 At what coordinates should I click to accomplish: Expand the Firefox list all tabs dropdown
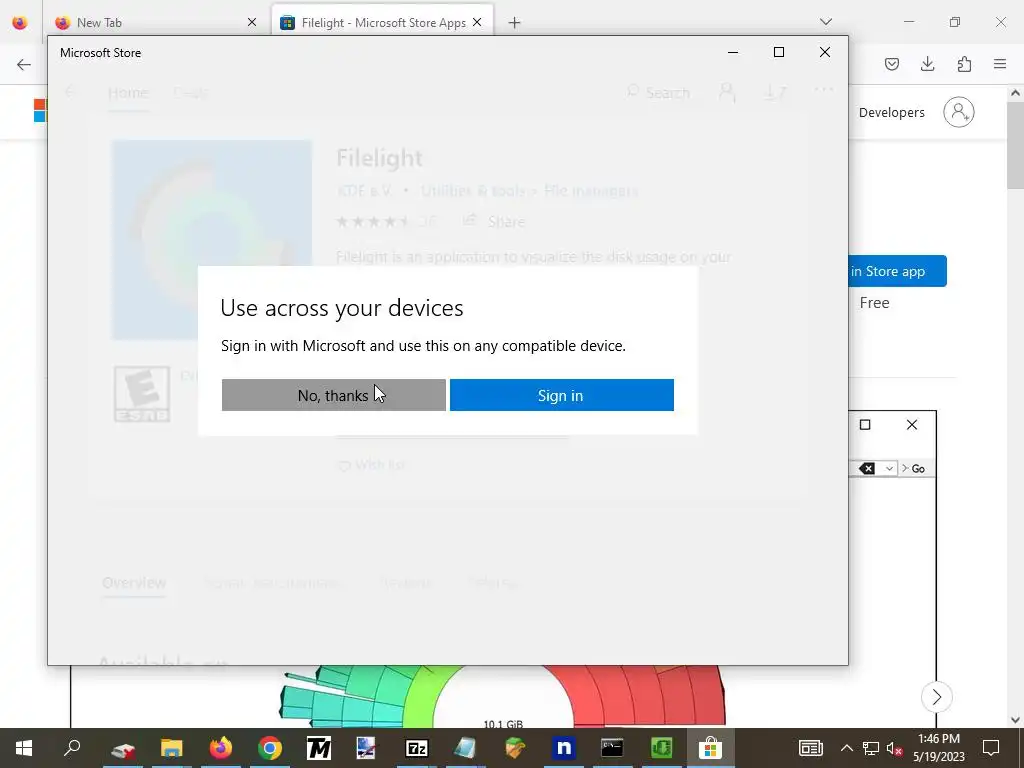[x=826, y=22]
